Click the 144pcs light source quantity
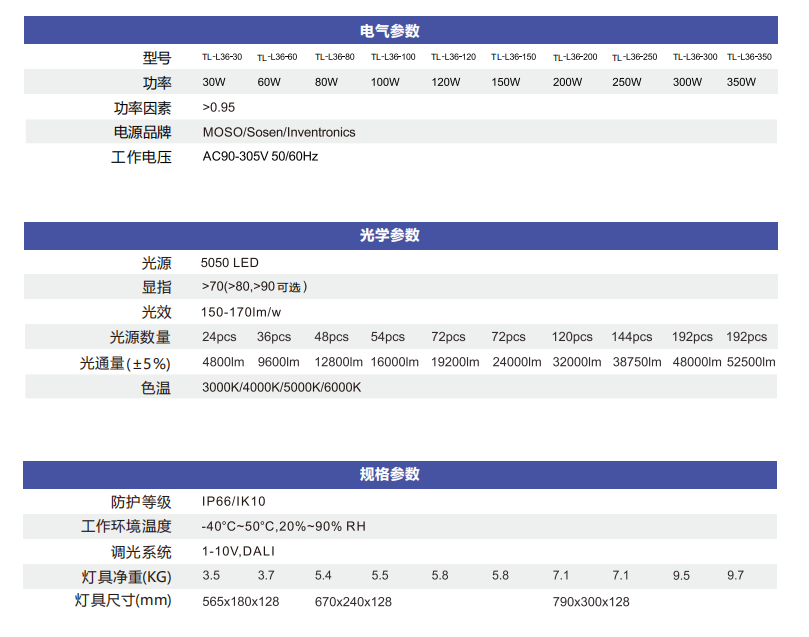 [632, 337]
